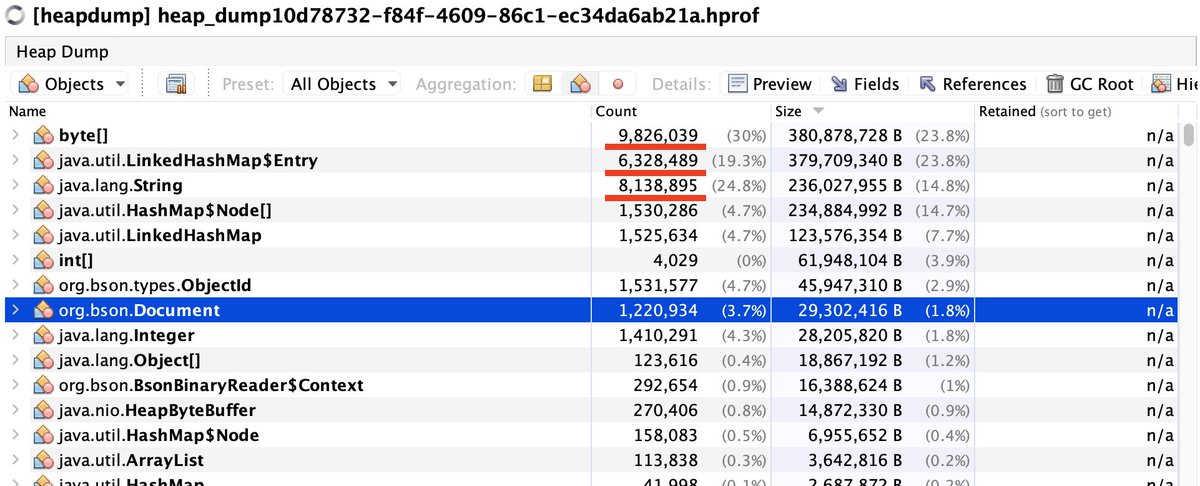Image resolution: width=1200 pixels, height=486 pixels.
Task: Click the java.lang.Object[] class icon
Action: [42, 360]
